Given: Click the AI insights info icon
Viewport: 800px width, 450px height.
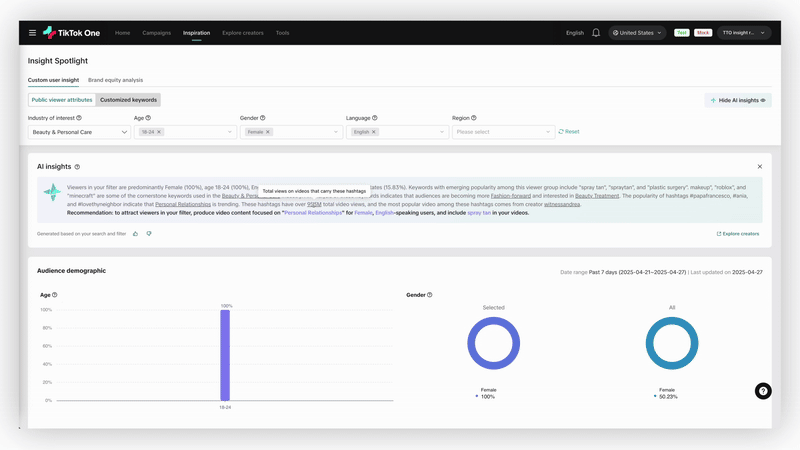Looking at the screenshot, I should [x=77, y=167].
